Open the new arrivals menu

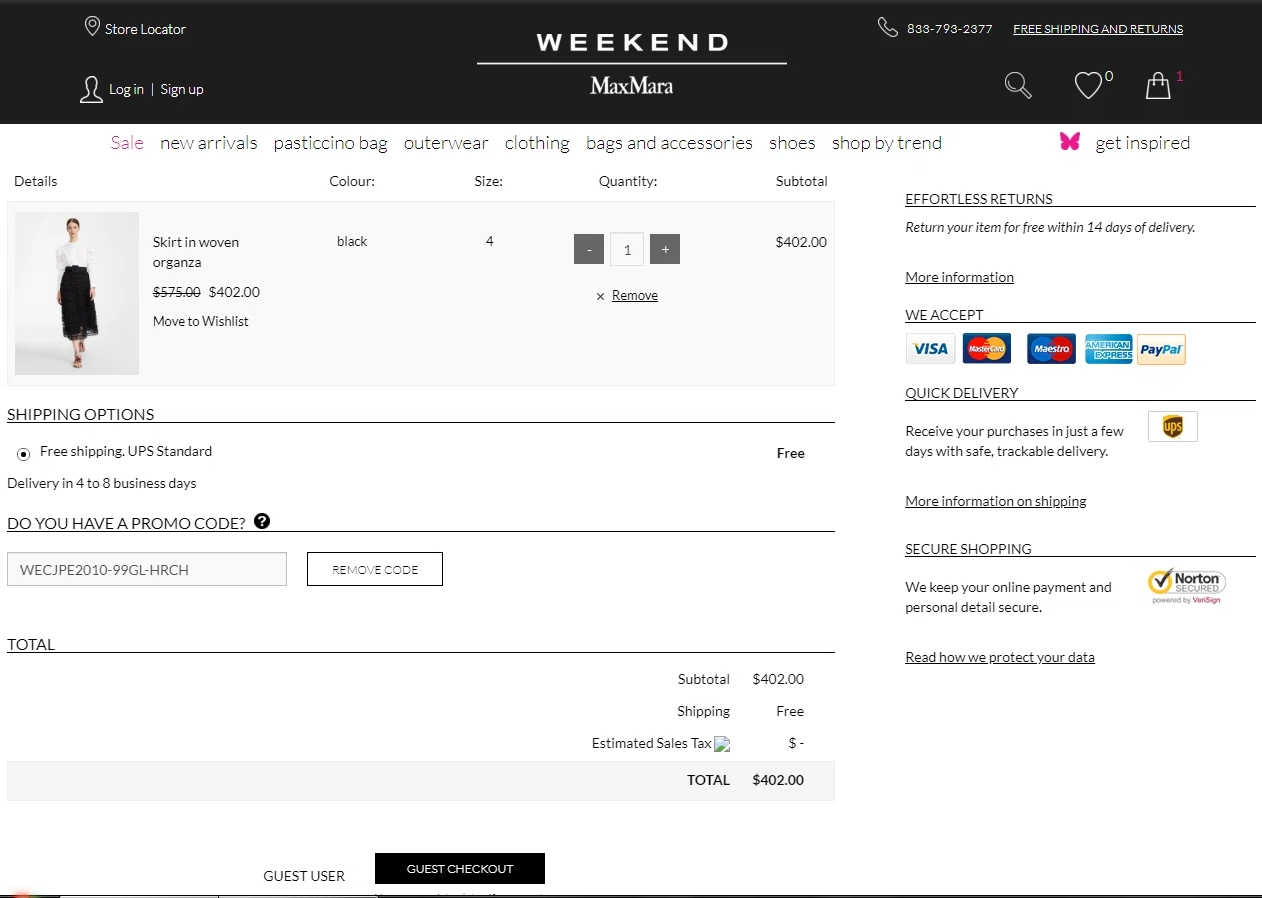point(209,143)
